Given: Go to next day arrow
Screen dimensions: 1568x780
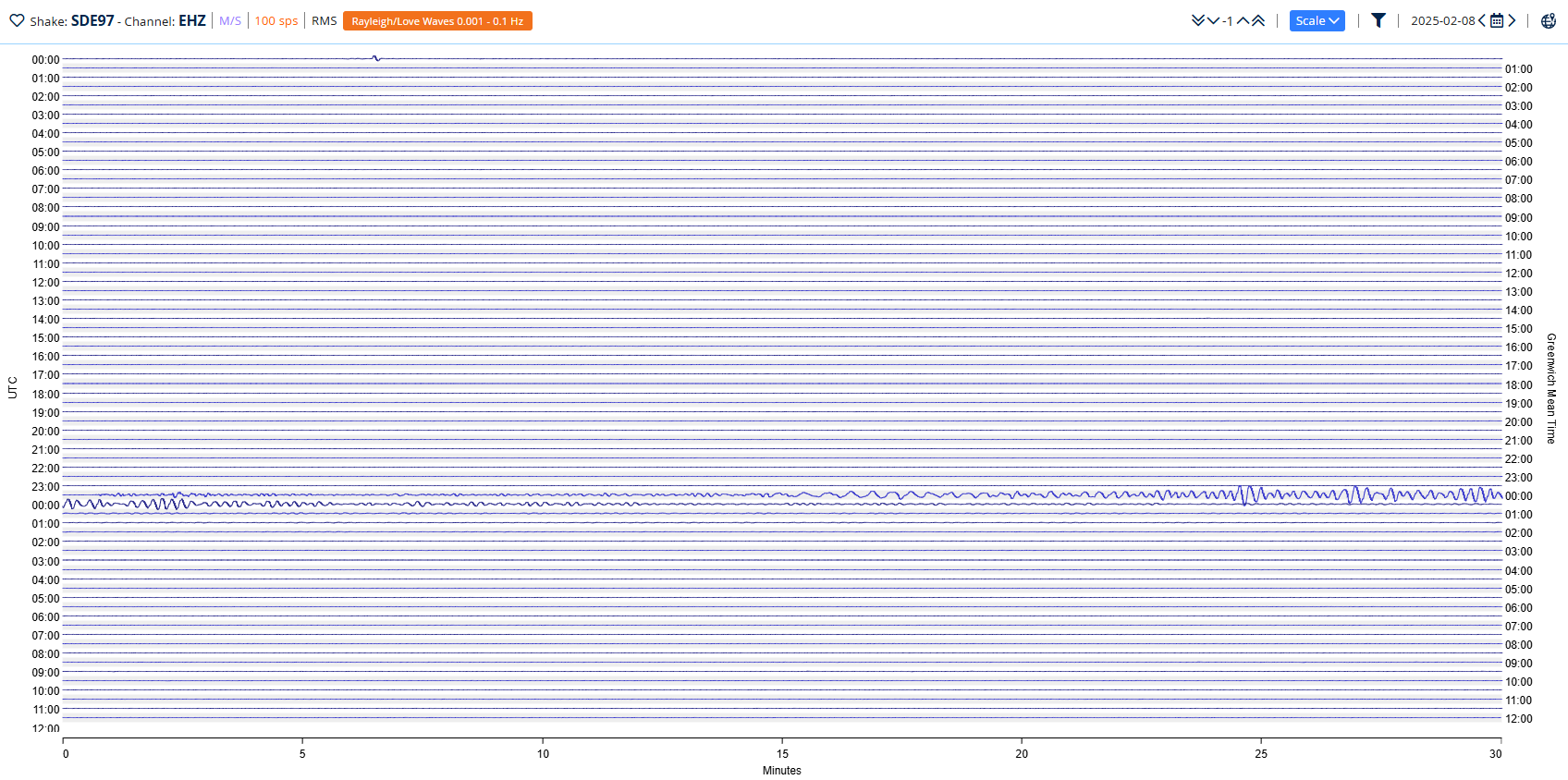Looking at the screenshot, I should tap(1512, 20).
